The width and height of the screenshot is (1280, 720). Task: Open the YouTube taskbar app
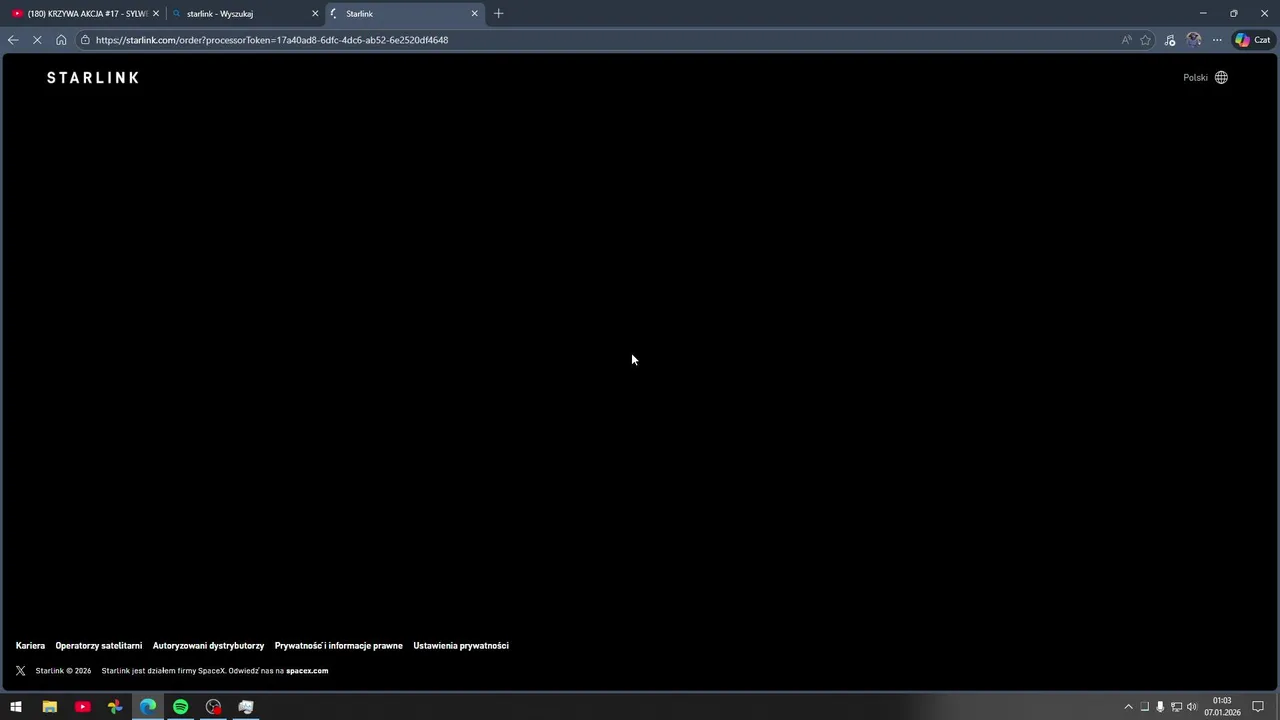click(x=82, y=707)
